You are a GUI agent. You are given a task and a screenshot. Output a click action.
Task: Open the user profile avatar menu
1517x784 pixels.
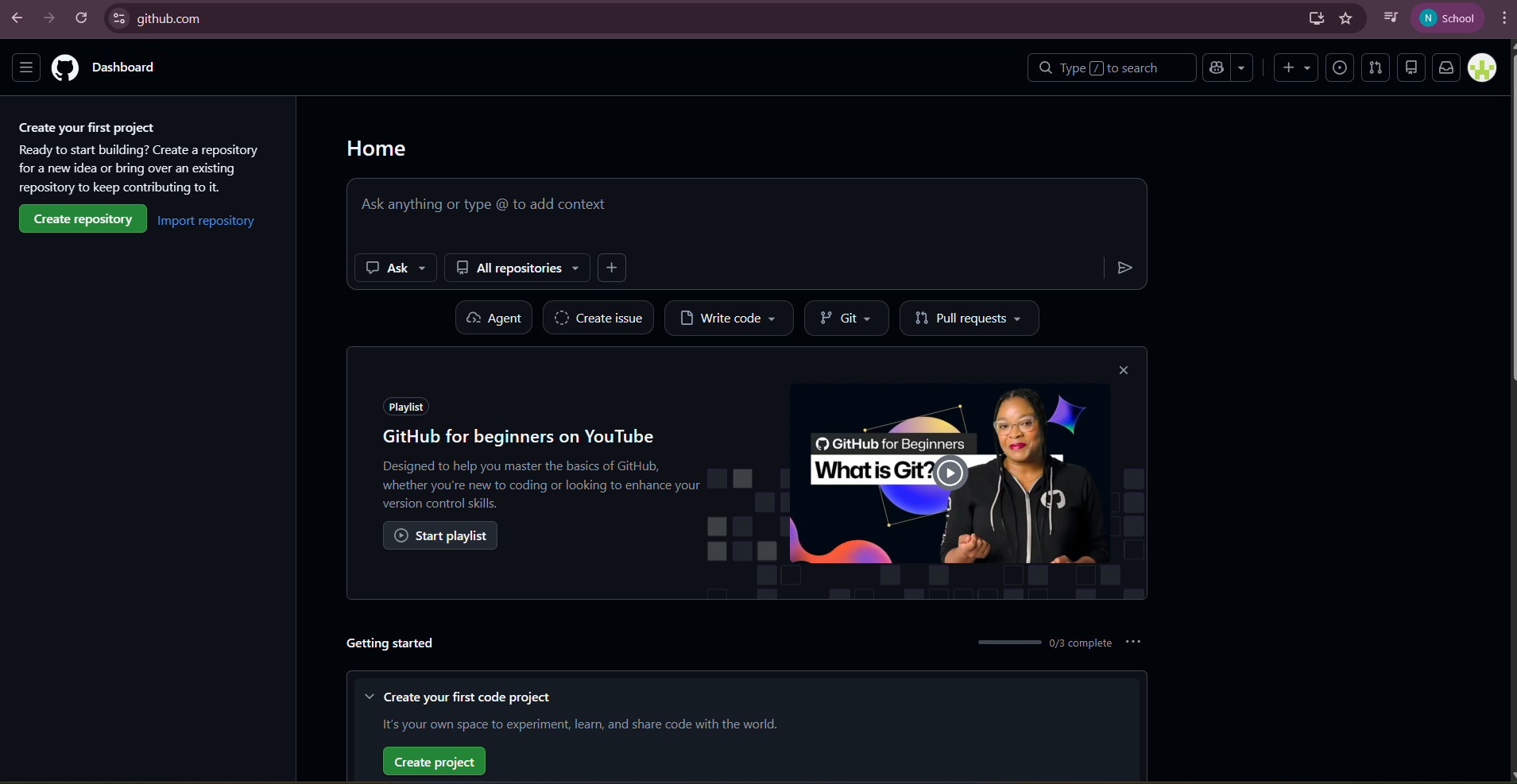pyautogui.click(x=1482, y=68)
